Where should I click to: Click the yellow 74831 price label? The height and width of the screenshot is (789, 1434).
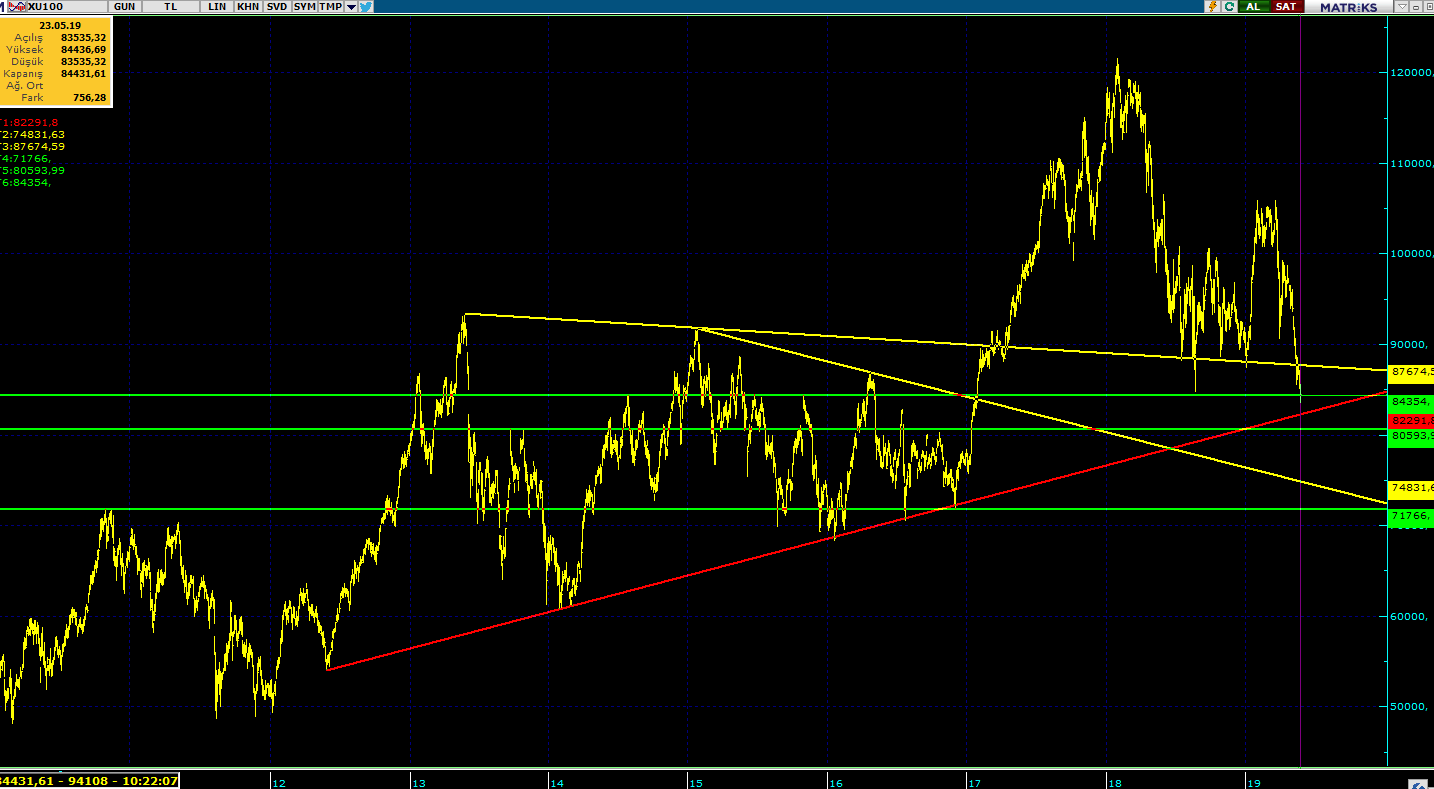pyautogui.click(x=1411, y=488)
